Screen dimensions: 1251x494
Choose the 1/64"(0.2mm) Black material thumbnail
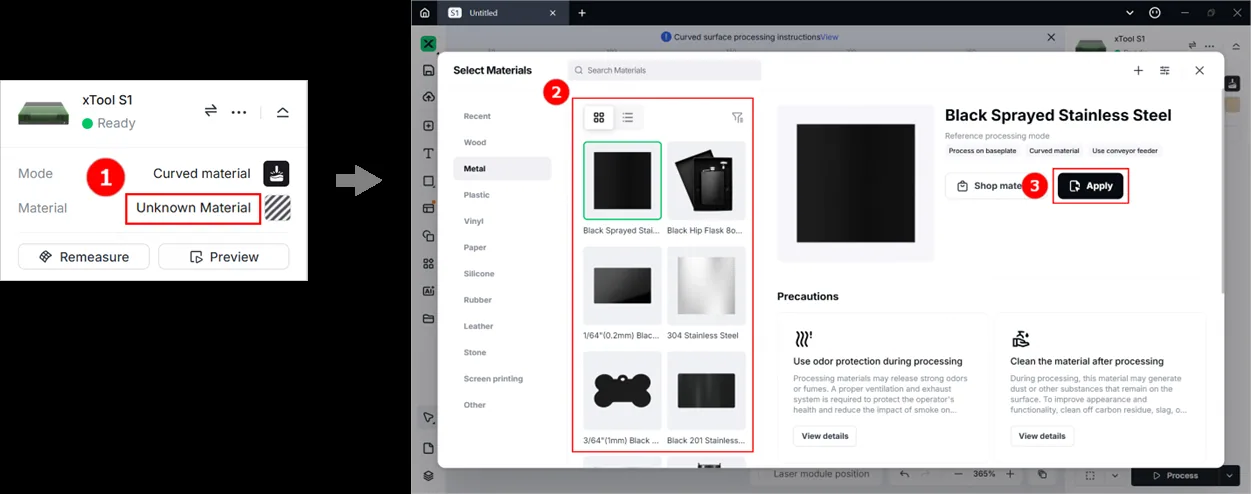pos(622,285)
